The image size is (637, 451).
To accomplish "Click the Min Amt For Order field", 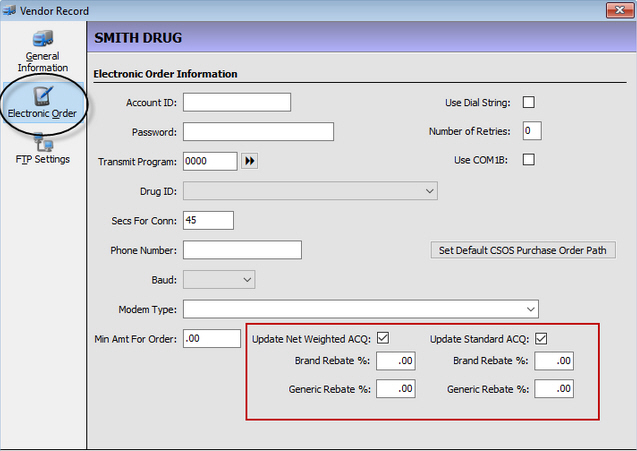I will (212, 338).
